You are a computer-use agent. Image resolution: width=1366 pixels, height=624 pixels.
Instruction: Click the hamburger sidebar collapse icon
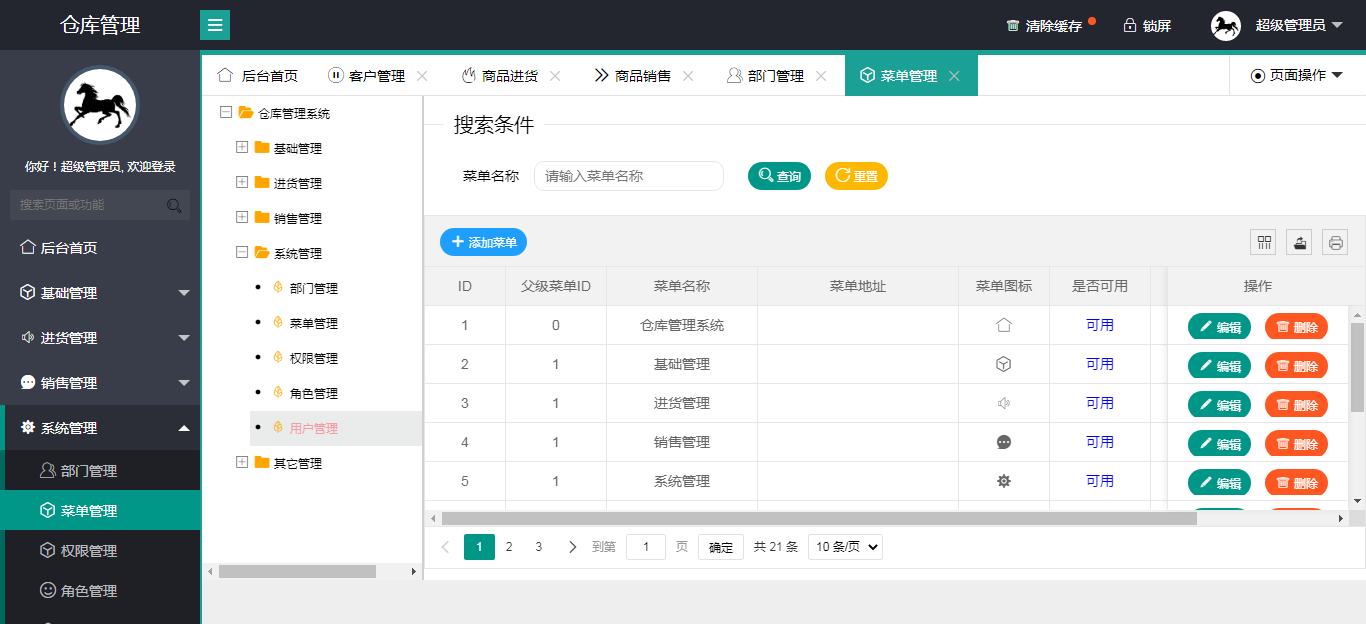coord(215,25)
